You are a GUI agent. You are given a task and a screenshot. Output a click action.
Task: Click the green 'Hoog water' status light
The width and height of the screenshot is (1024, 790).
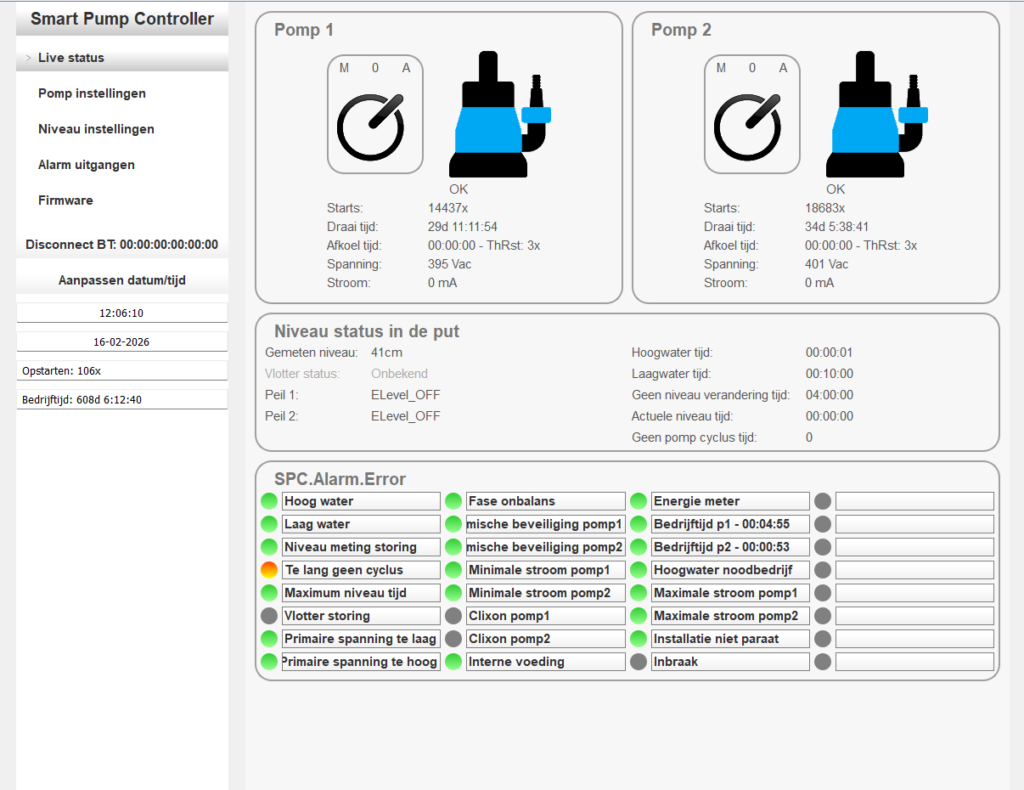point(269,501)
